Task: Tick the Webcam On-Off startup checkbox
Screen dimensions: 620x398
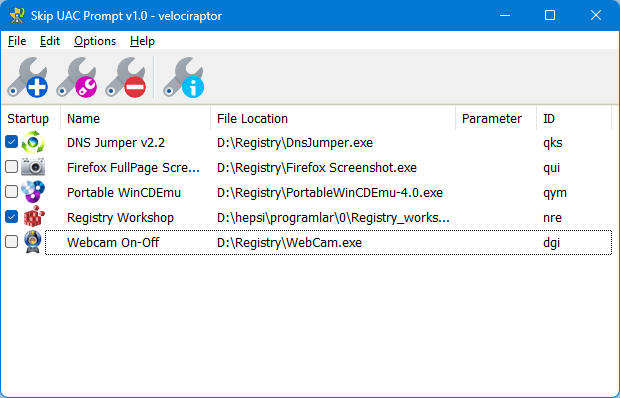Action: coord(11,241)
